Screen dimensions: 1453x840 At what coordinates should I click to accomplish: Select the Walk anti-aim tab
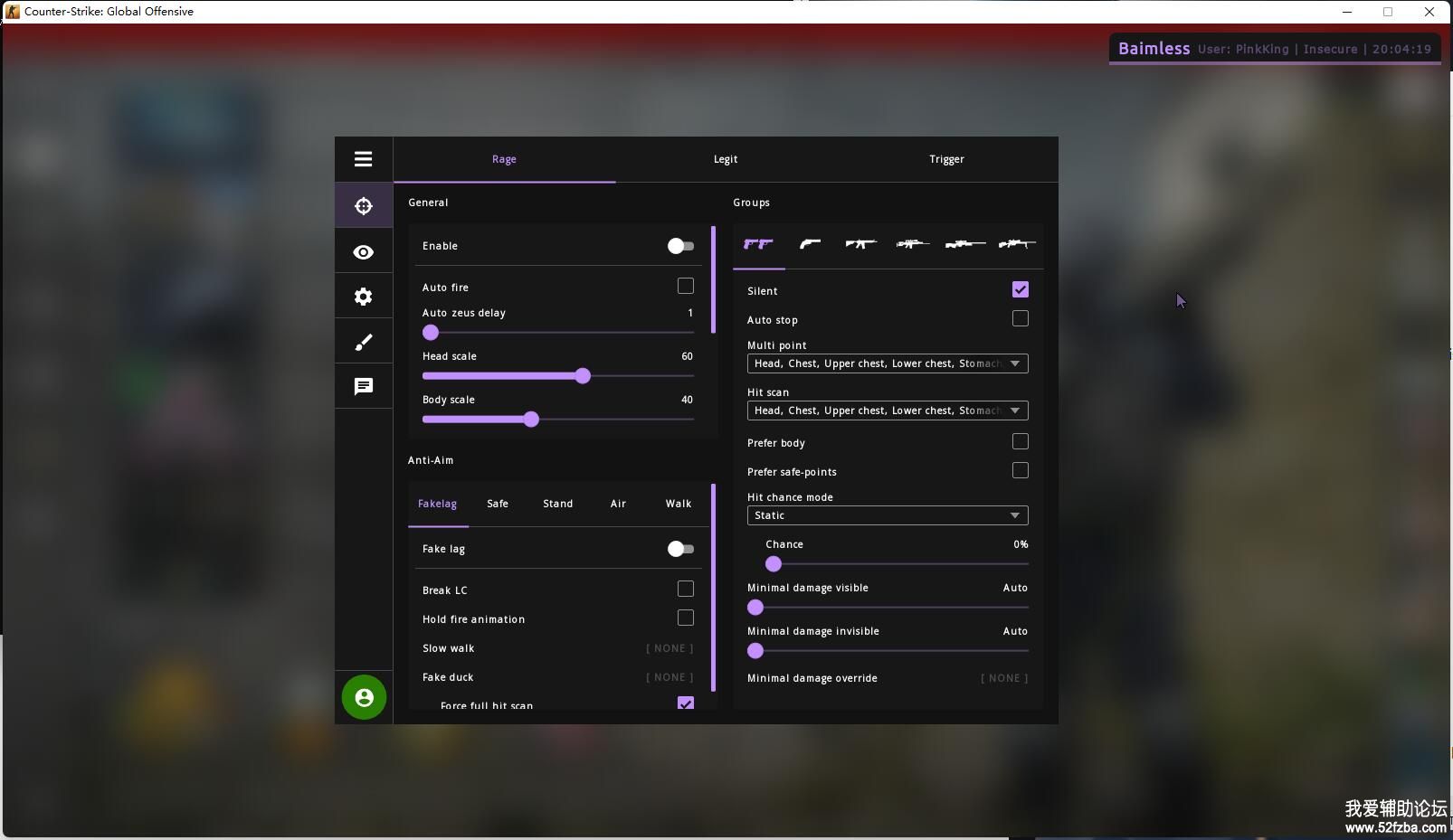[x=679, y=504]
